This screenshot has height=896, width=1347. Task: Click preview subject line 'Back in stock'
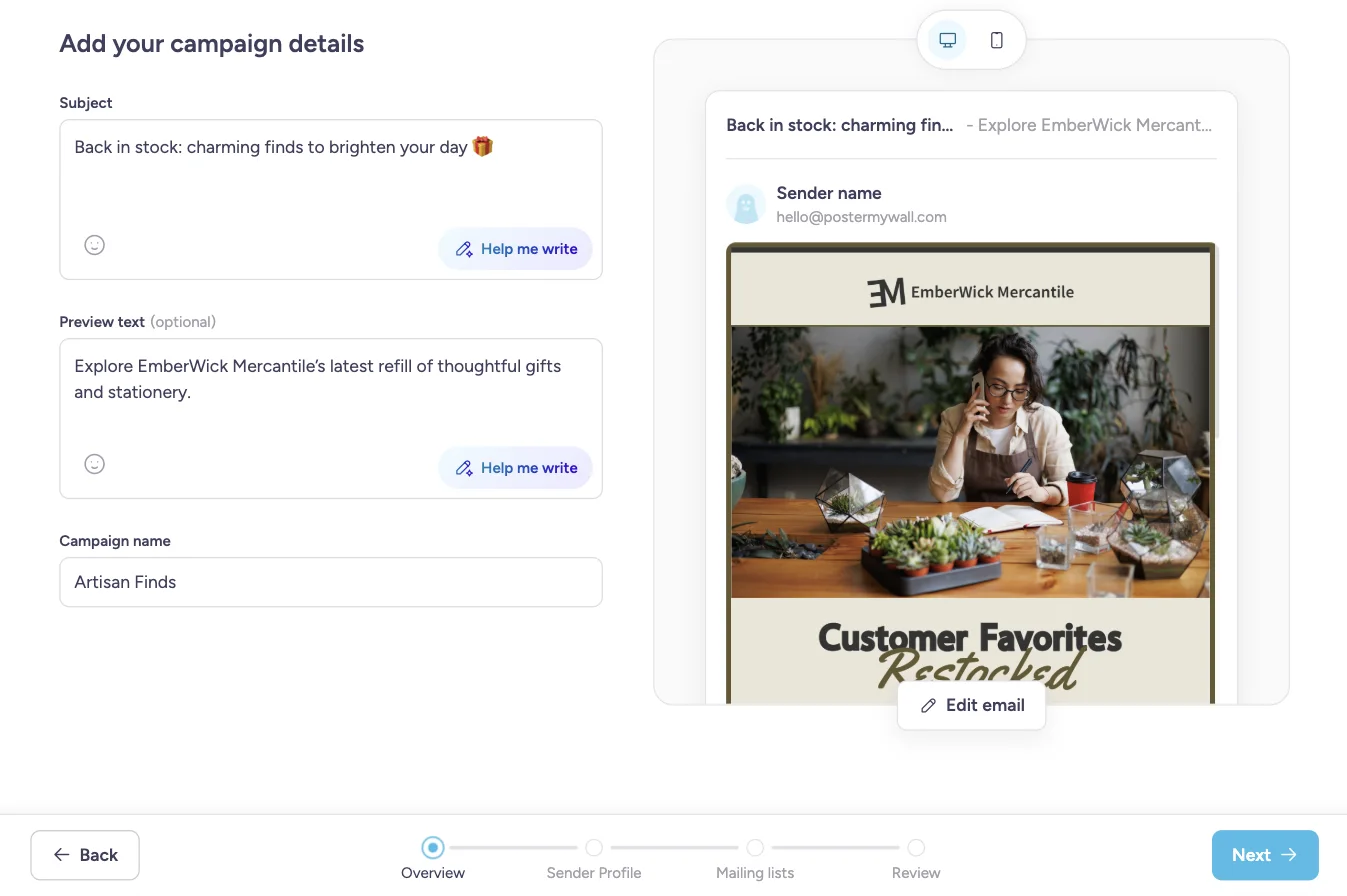coord(840,125)
